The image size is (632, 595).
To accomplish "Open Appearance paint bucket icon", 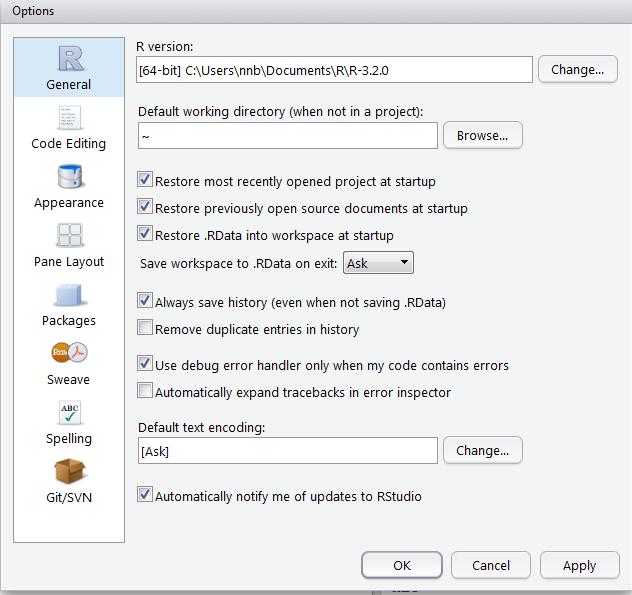I will 68,177.
